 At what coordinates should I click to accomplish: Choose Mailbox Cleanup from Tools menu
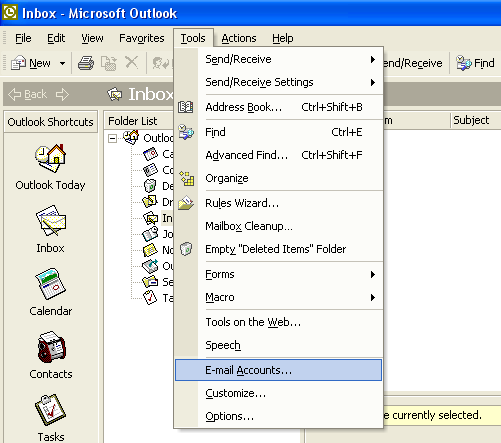pos(278,226)
